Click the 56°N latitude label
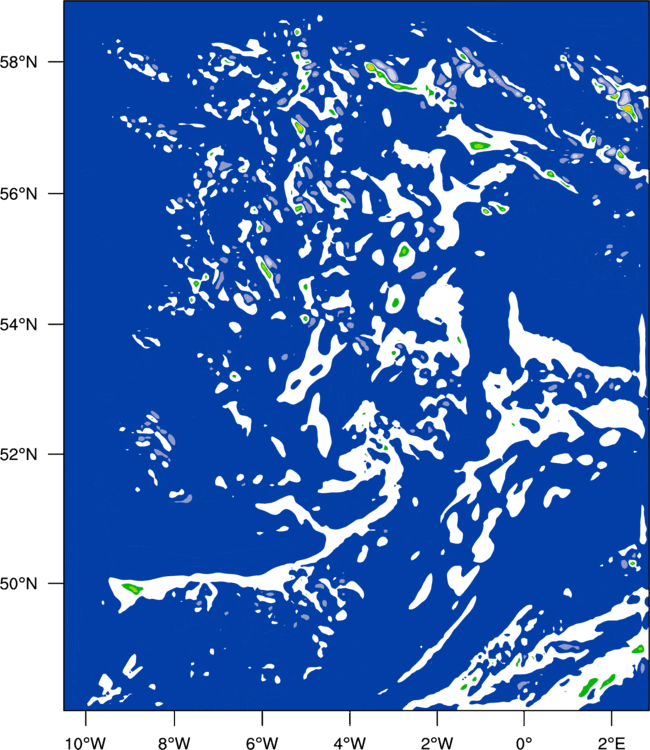650x750 pixels. coord(18,194)
